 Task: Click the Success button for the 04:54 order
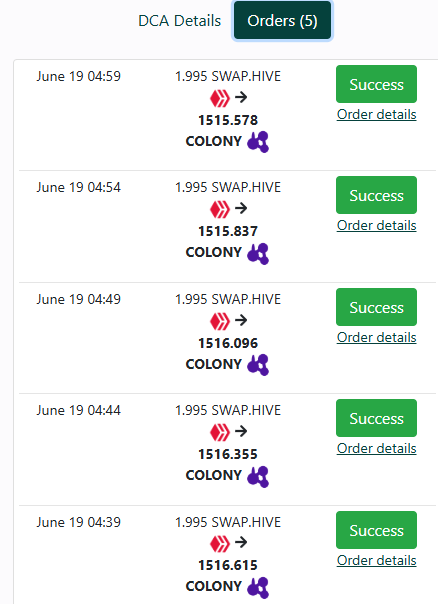376,195
